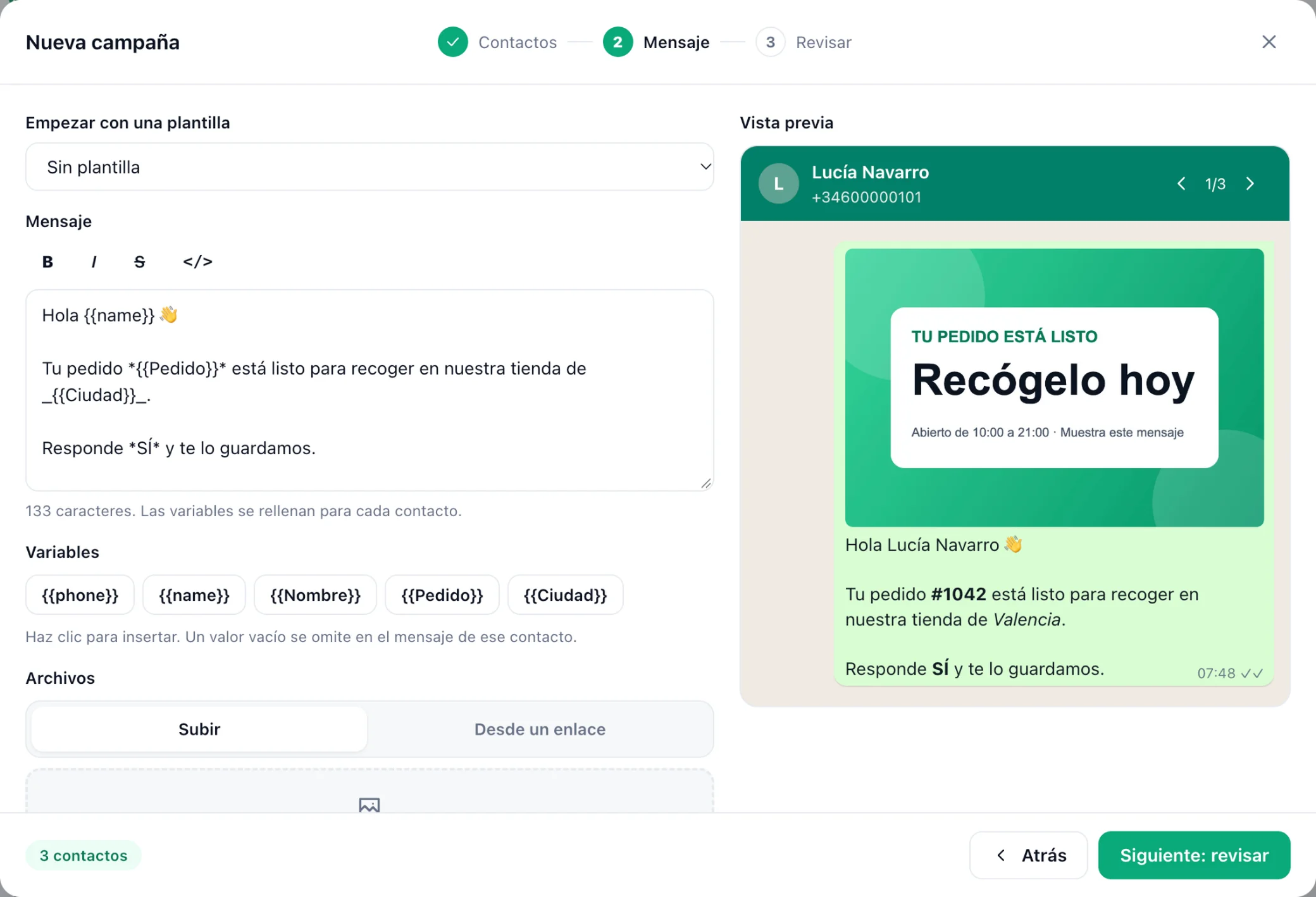Click the 133 caracteres helper text
The height and width of the screenshot is (897, 1316).
pos(244,511)
